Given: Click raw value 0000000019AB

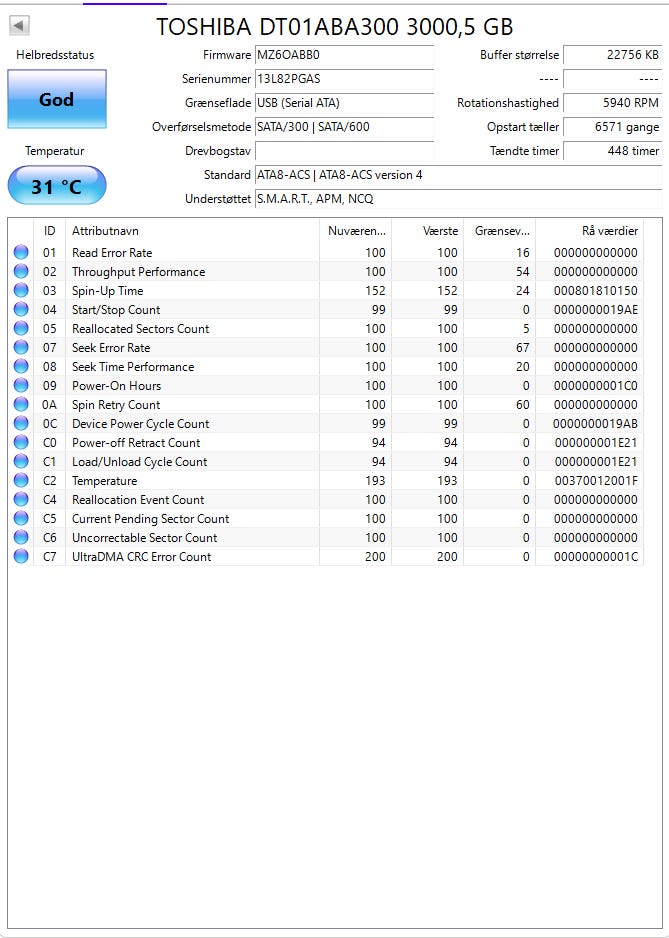Looking at the screenshot, I should coord(596,424).
